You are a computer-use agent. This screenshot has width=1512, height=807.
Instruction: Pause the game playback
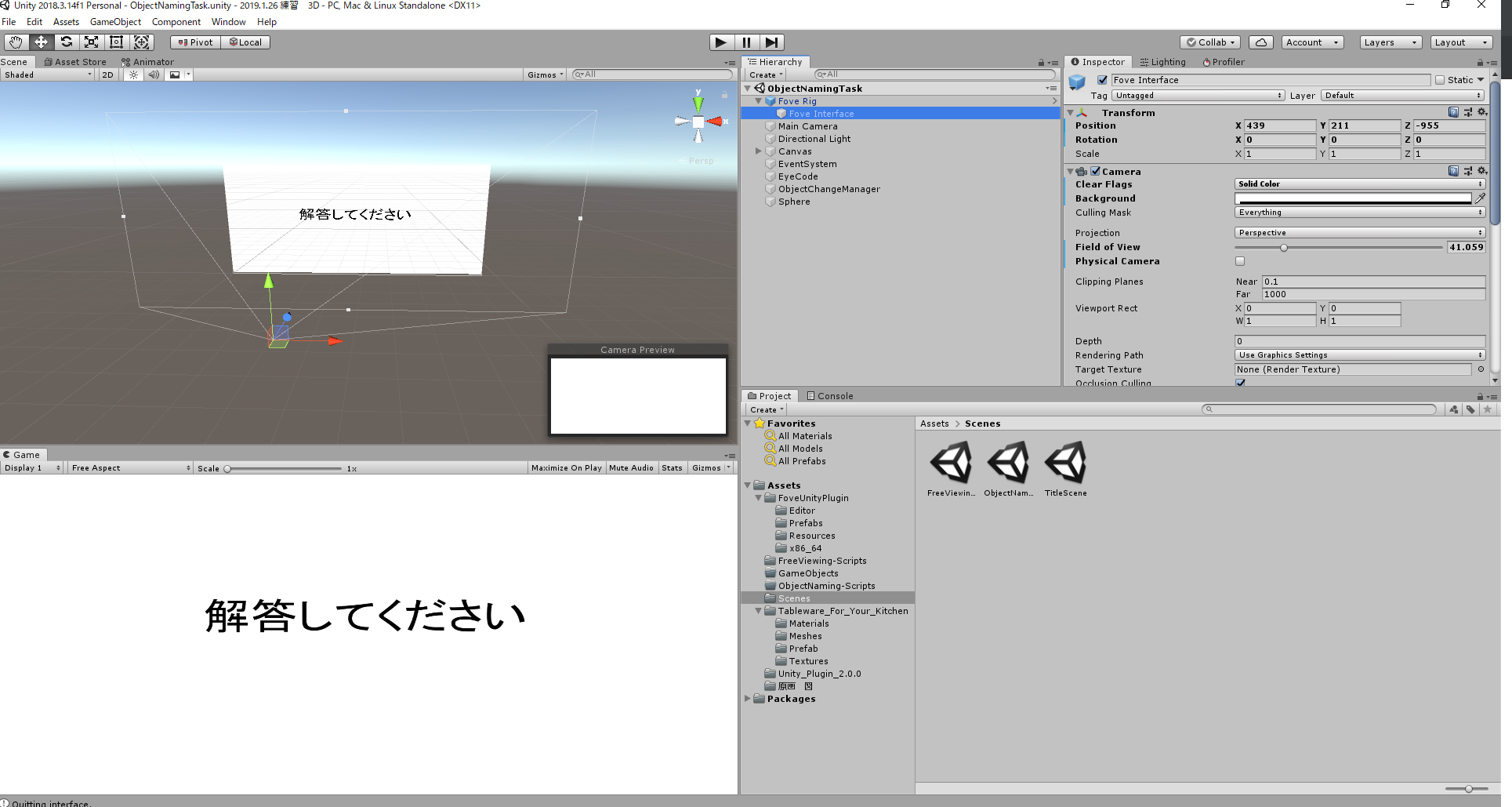(x=746, y=42)
